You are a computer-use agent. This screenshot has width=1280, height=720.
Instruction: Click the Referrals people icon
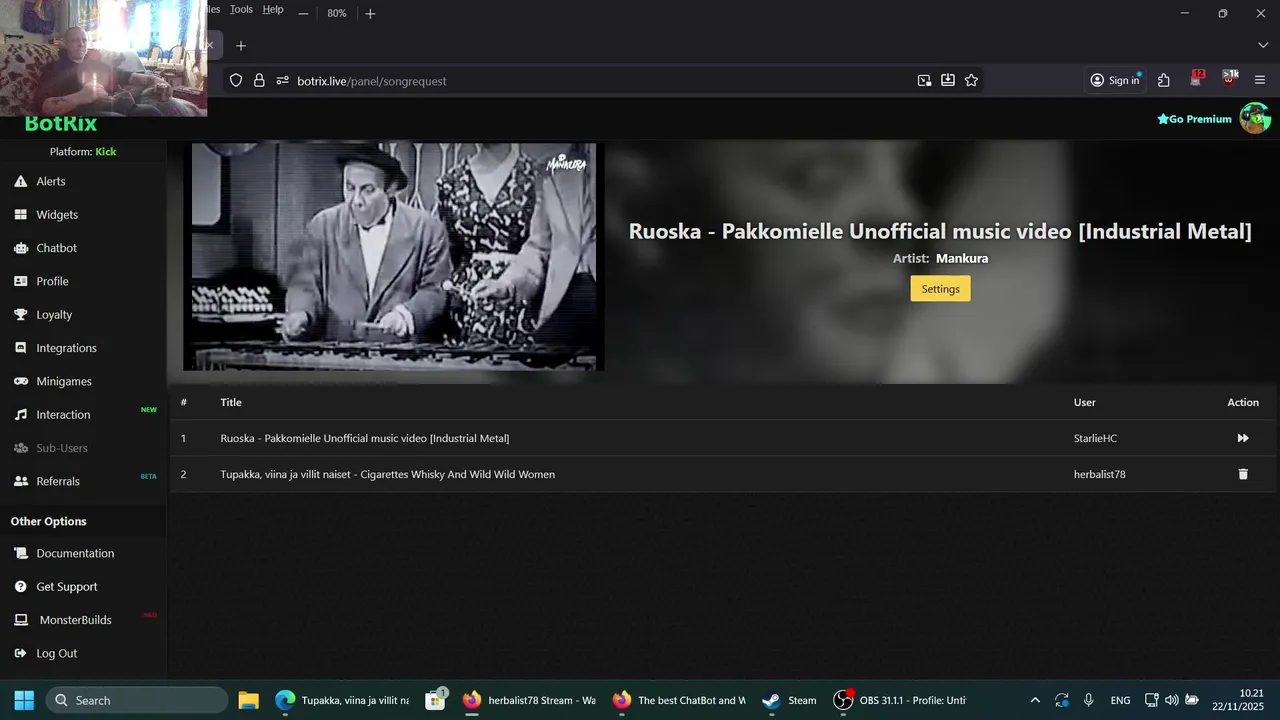pos(20,481)
